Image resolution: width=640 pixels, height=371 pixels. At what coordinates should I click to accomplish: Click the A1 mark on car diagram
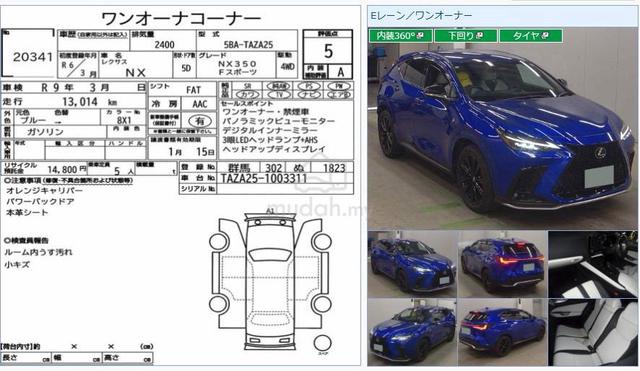click(x=270, y=211)
